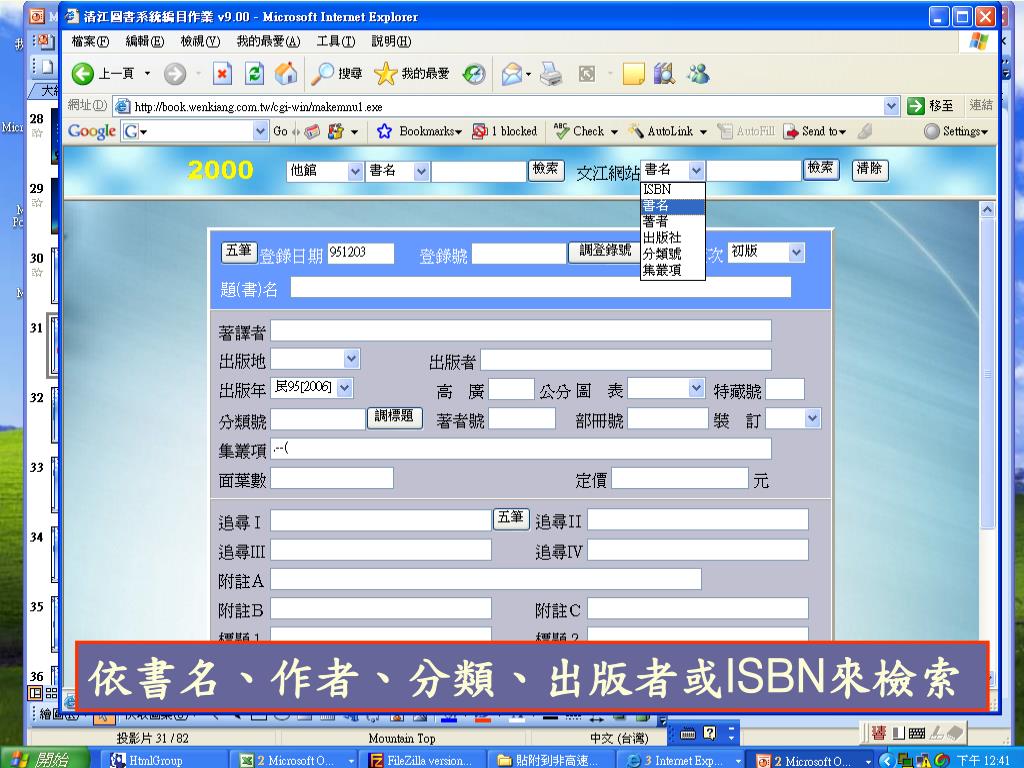This screenshot has width=1024, height=768.
Task: Click the 五筆 button beside 登錄日期
Action: [x=239, y=252]
